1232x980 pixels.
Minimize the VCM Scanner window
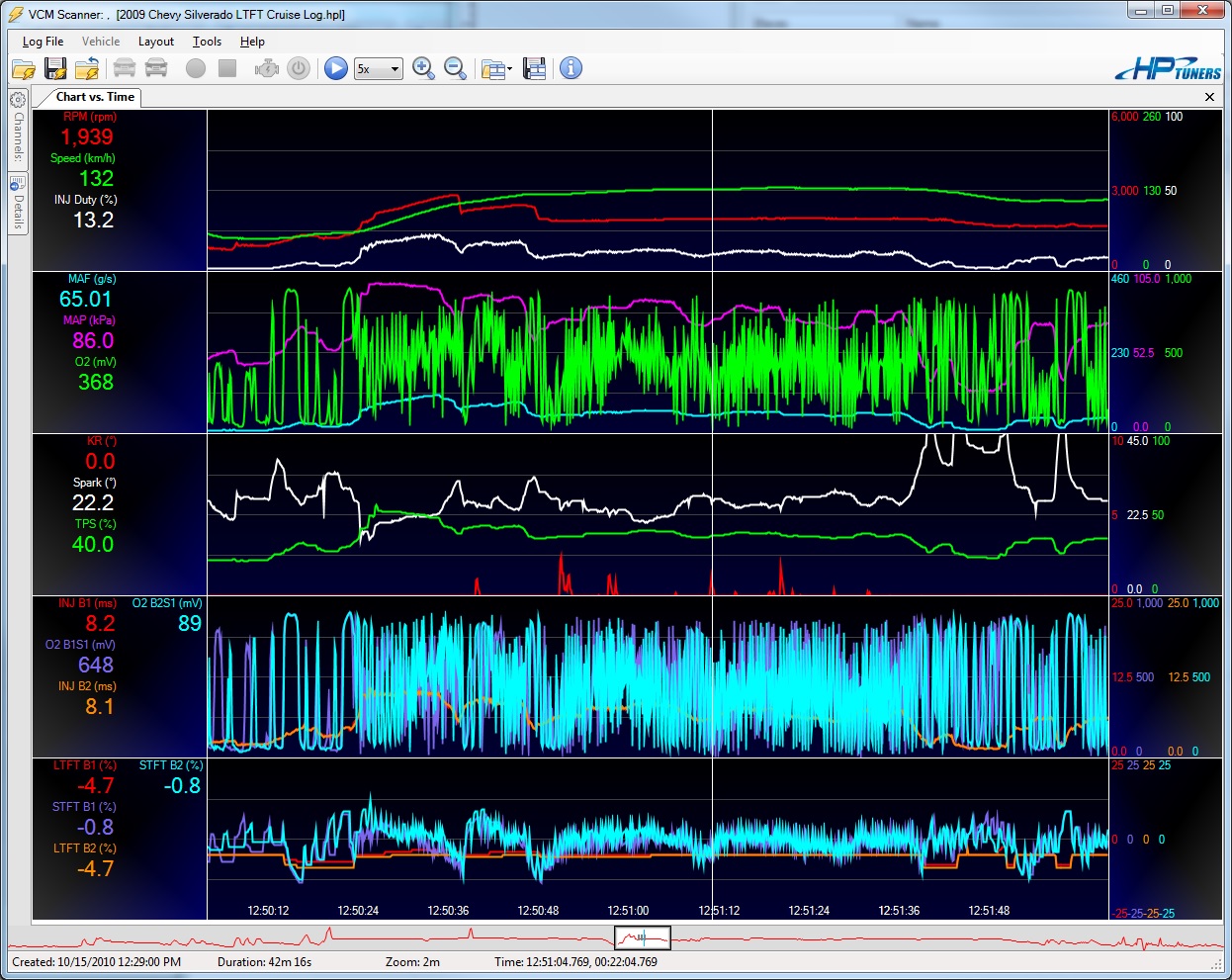pos(1141,10)
